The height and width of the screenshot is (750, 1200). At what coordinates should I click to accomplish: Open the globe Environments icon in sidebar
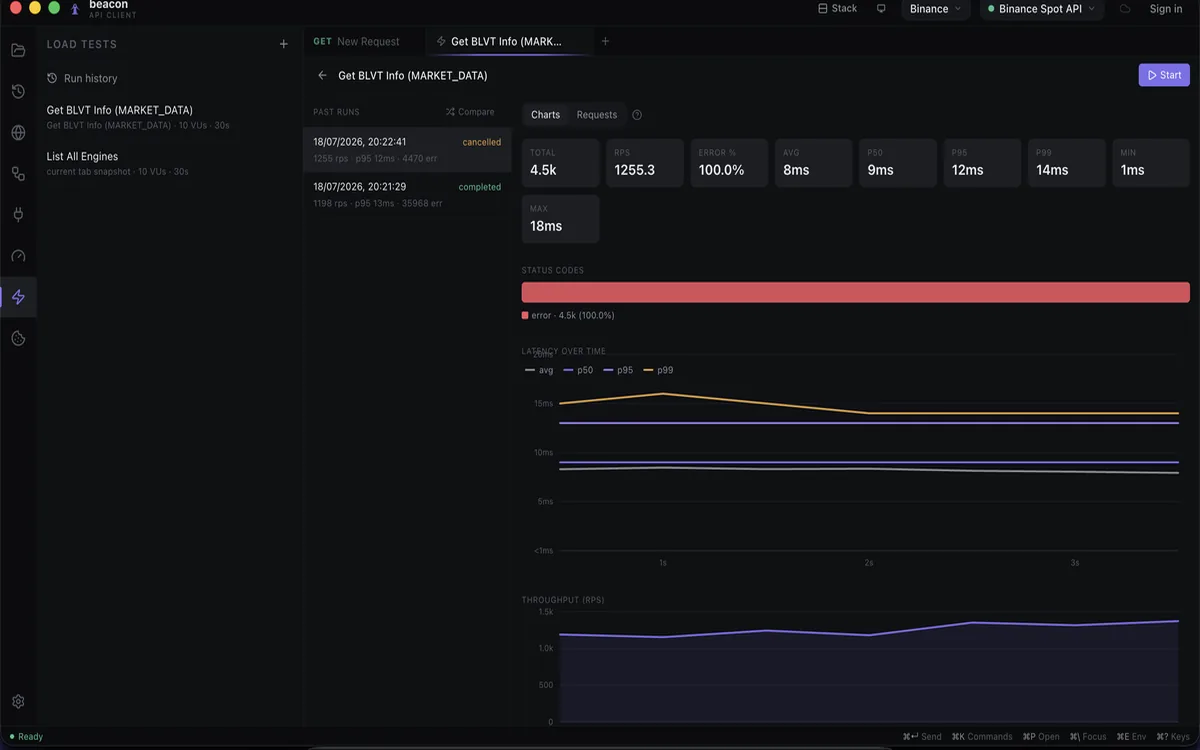pyautogui.click(x=18, y=133)
